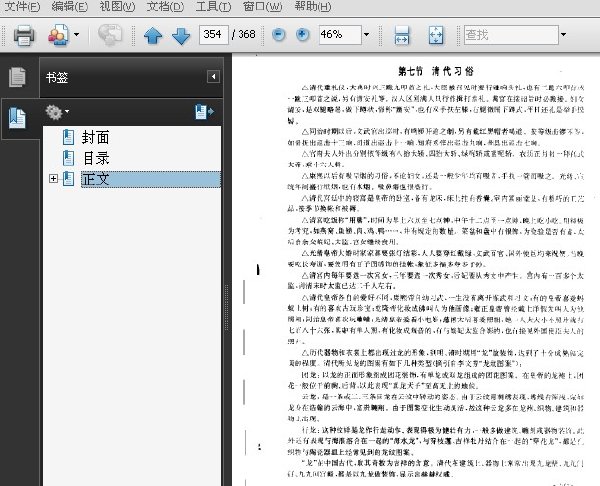The height and width of the screenshot is (486, 600).
Task: Click the Print icon
Action: [x=24, y=35]
